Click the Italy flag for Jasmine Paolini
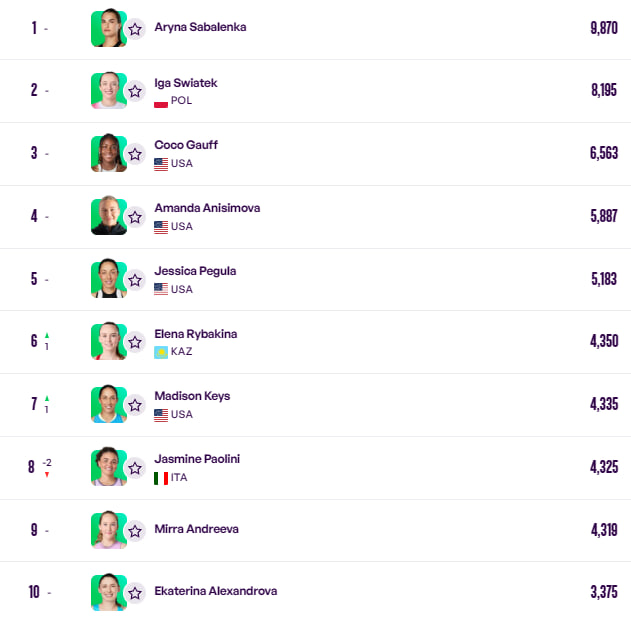 tap(161, 478)
